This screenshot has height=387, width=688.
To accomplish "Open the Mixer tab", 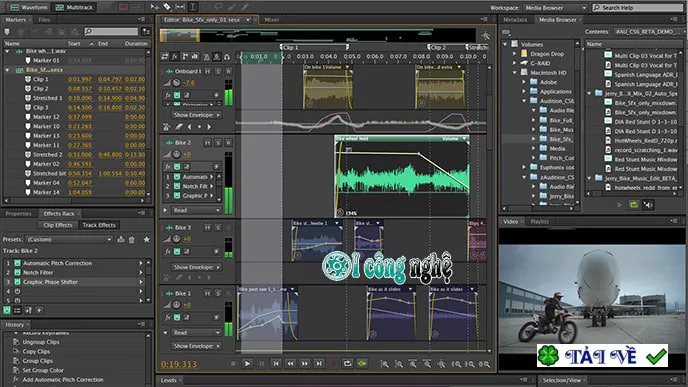I will [272, 20].
